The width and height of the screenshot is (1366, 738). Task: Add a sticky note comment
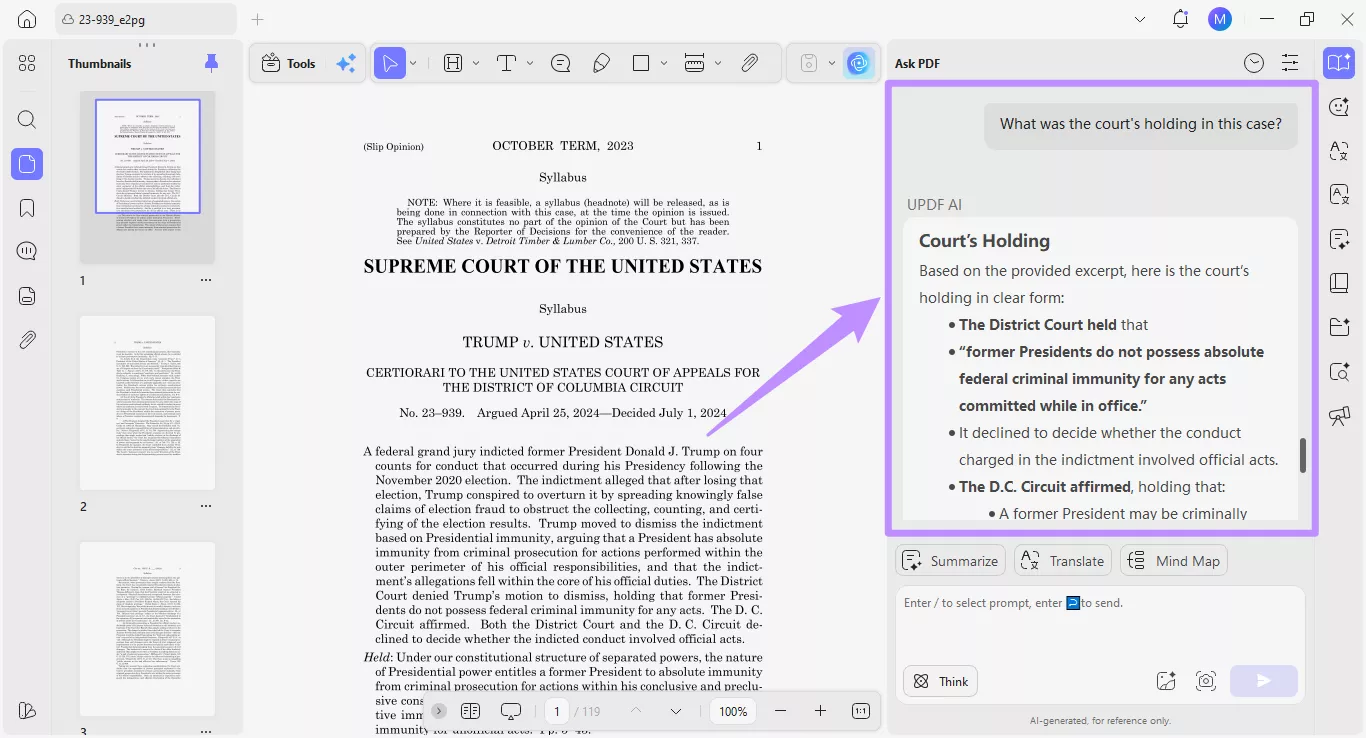pyautogui.click(x=561, y=63)
